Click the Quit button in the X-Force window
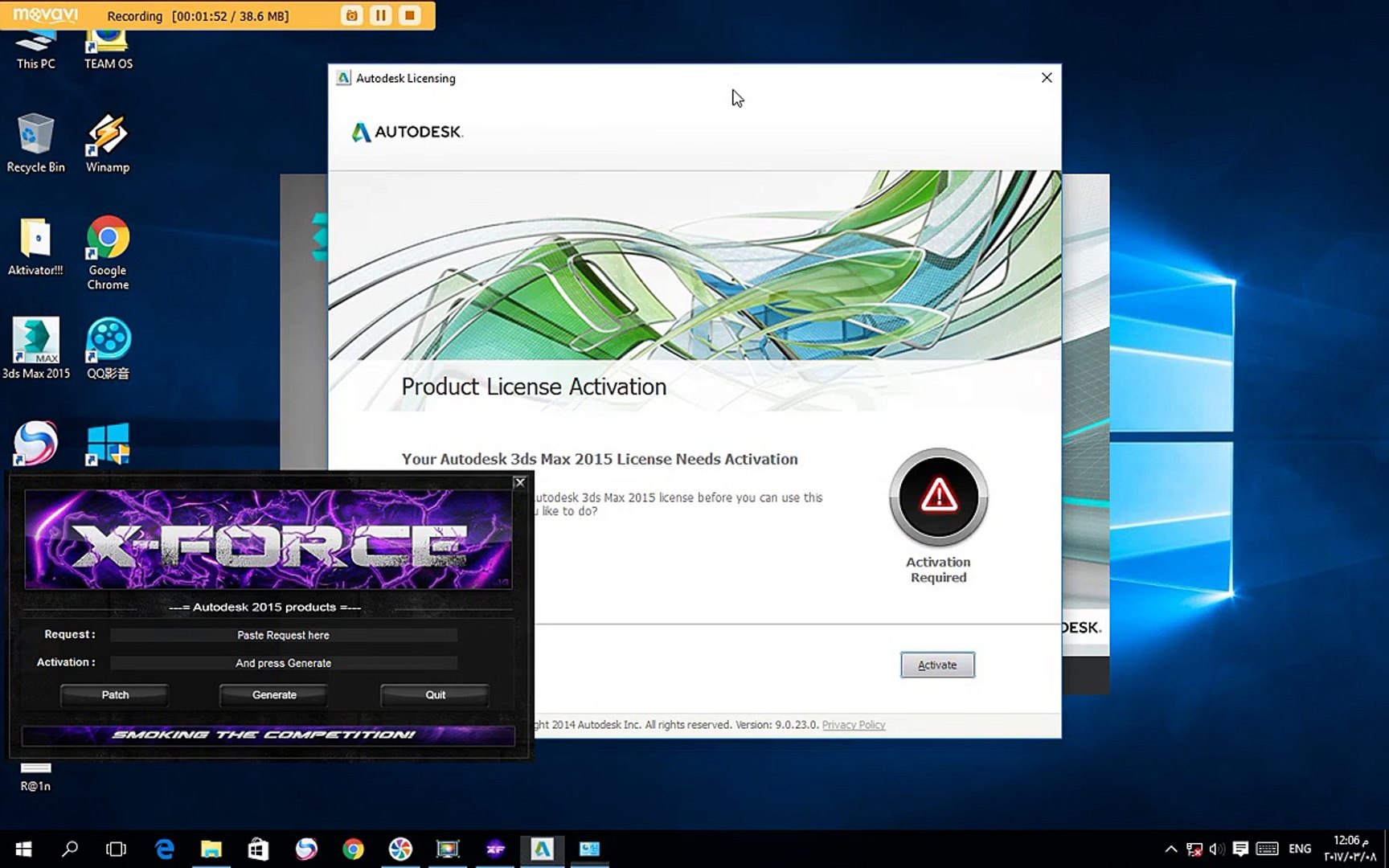Image resolution: width=1389 pixels, height=868 pixels. click(x=435, y=695)
